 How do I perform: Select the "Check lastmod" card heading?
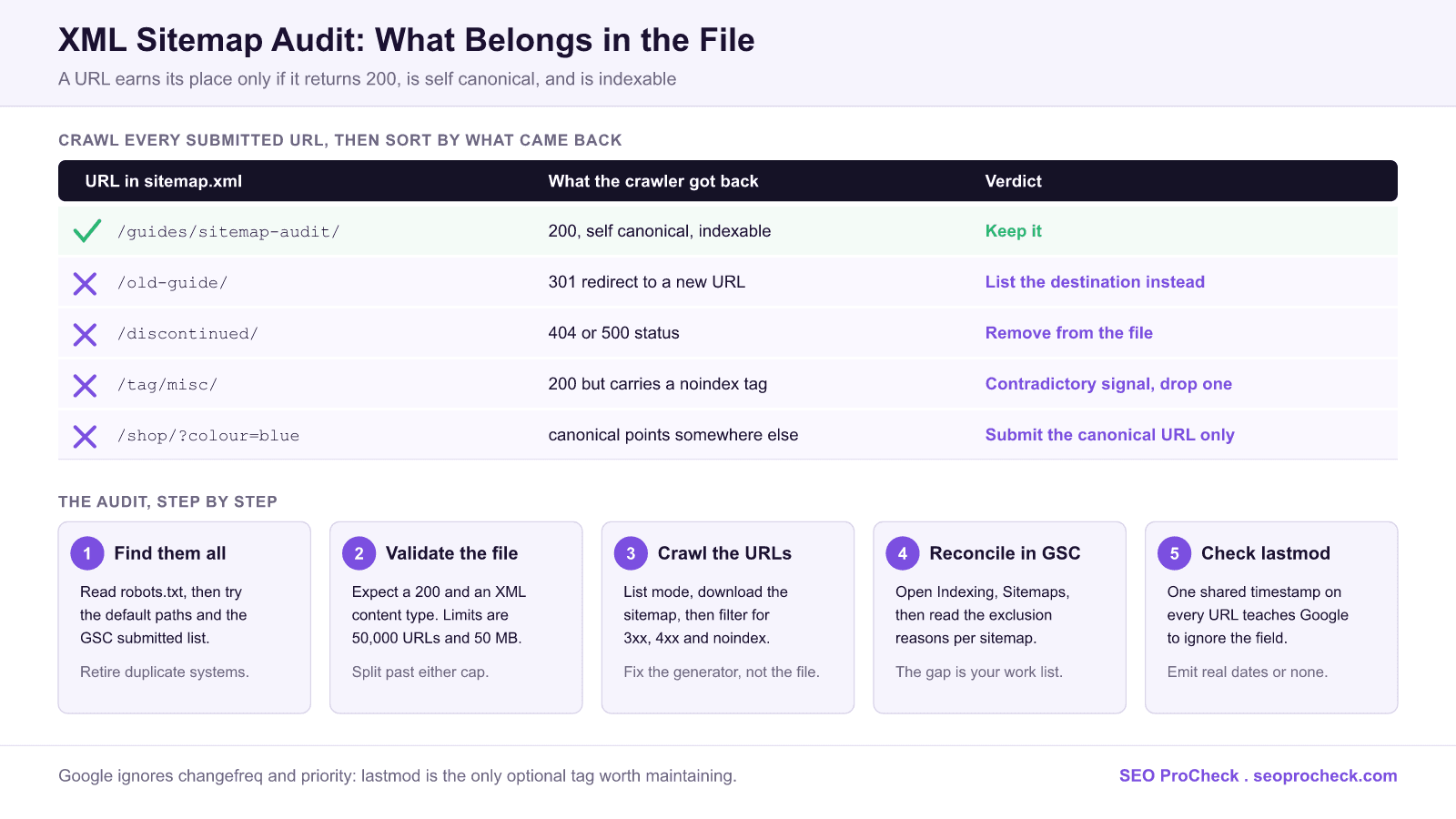tap(1265, 553)
